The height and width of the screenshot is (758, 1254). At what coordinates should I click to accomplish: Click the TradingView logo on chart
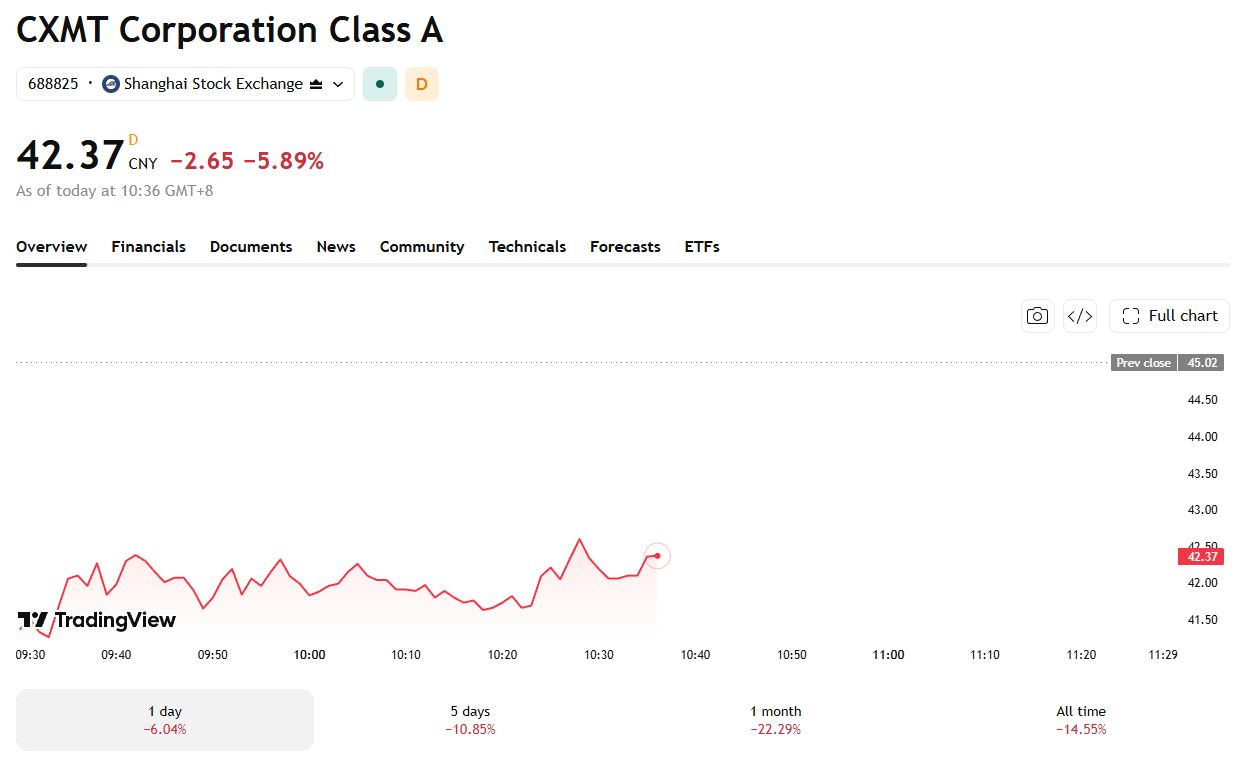point(97,620)
